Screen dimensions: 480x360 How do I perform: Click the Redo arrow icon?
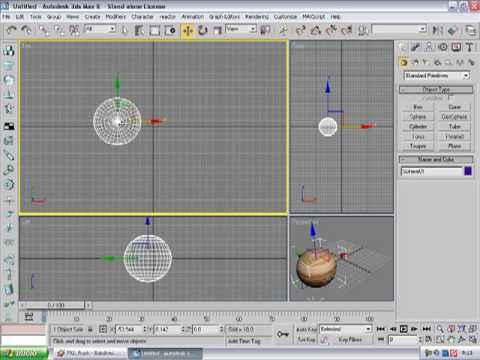(26, 30)
